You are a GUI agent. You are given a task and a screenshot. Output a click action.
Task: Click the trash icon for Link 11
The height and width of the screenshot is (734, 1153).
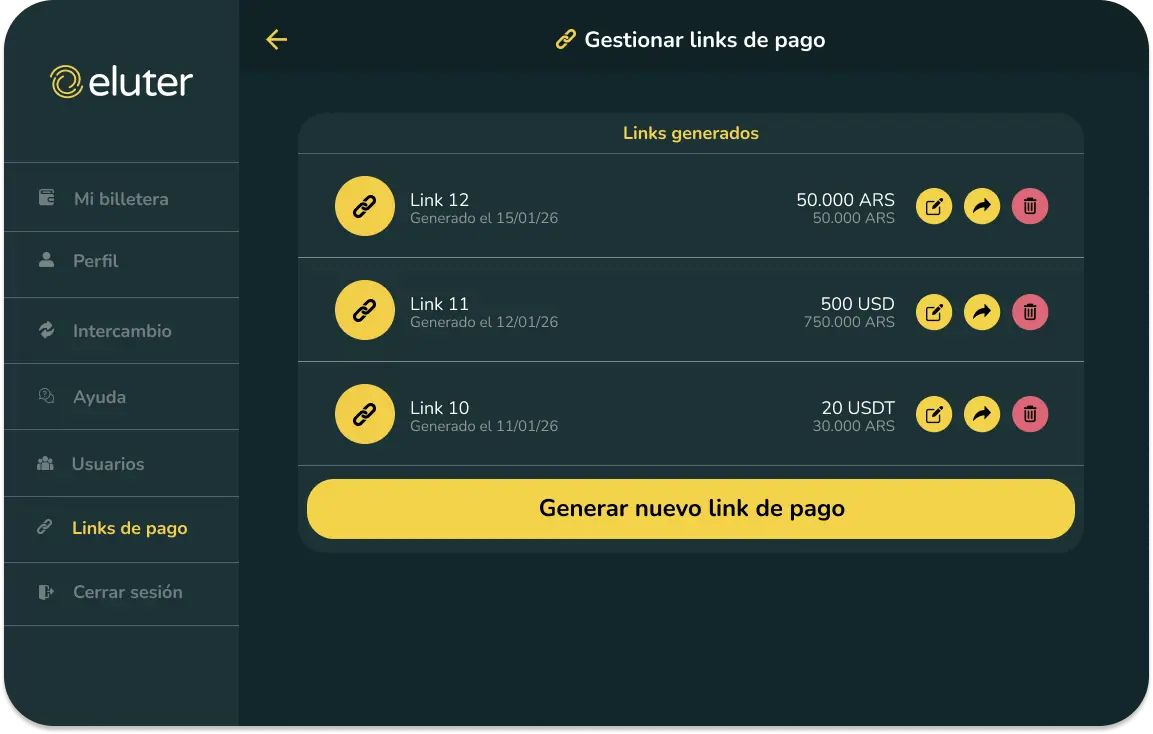(x=1029, y=312)
